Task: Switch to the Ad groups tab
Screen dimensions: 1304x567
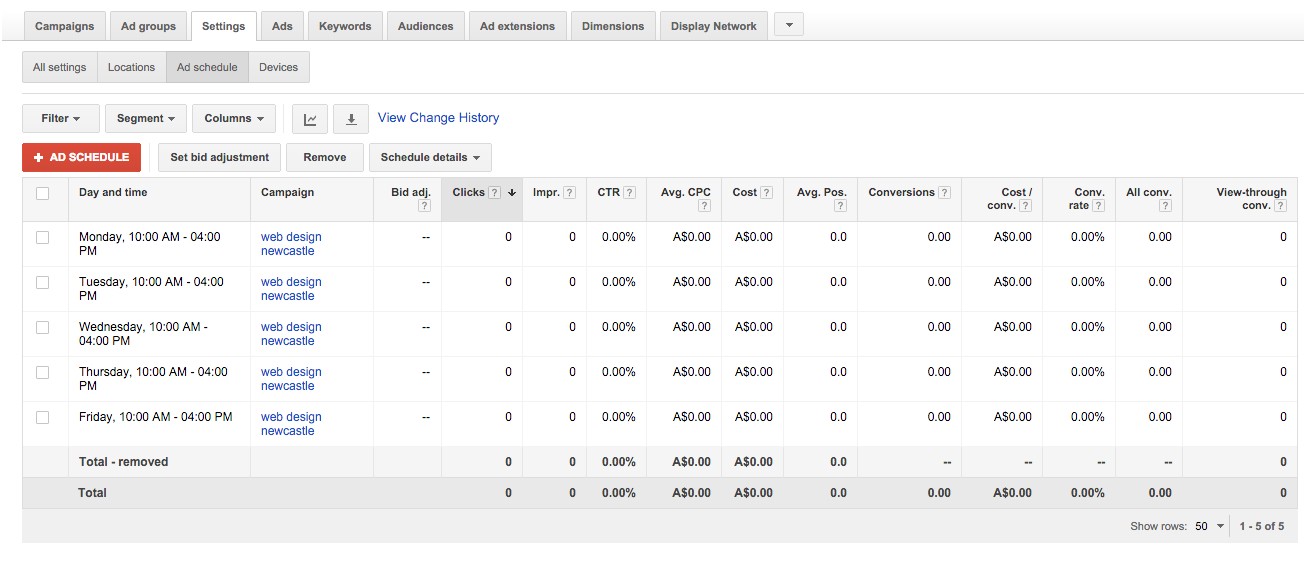Action: click(x=148, y=26)
